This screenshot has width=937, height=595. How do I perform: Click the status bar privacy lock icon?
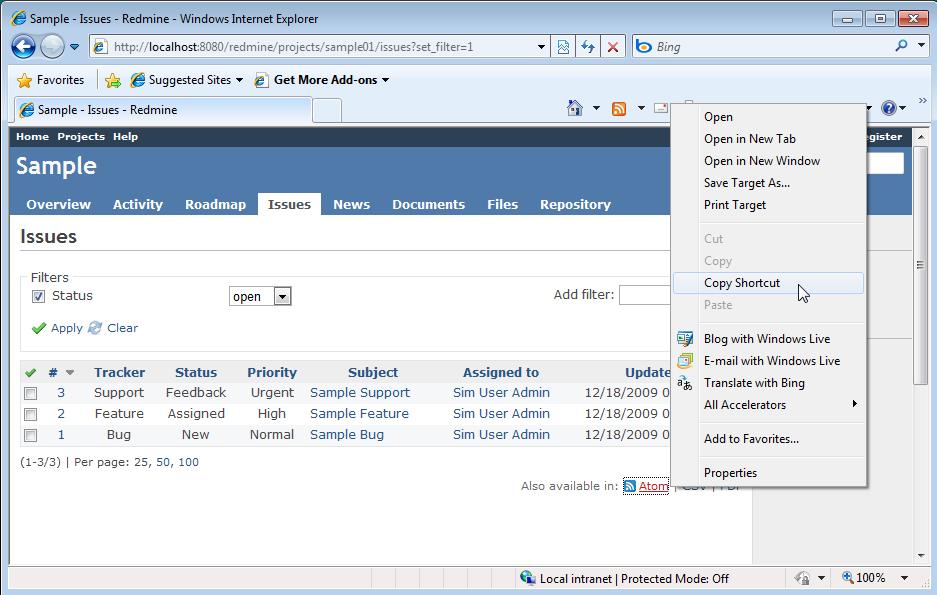pyautogui.click(x=802, y=578)
